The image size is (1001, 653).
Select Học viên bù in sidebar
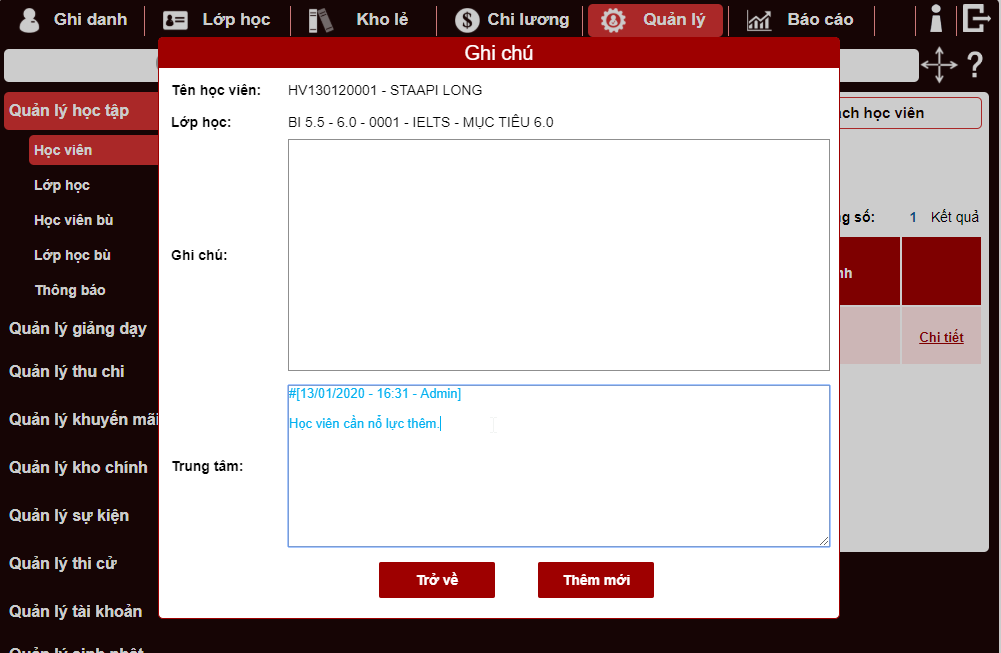point(74,220)
